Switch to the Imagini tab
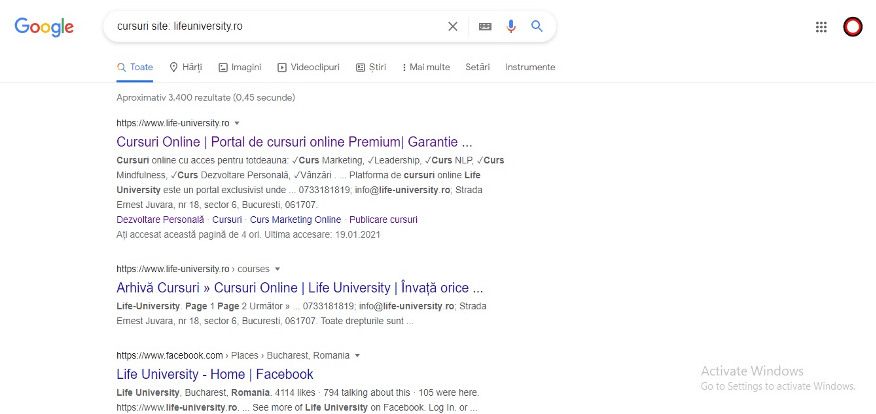 [x=240, y=67]
